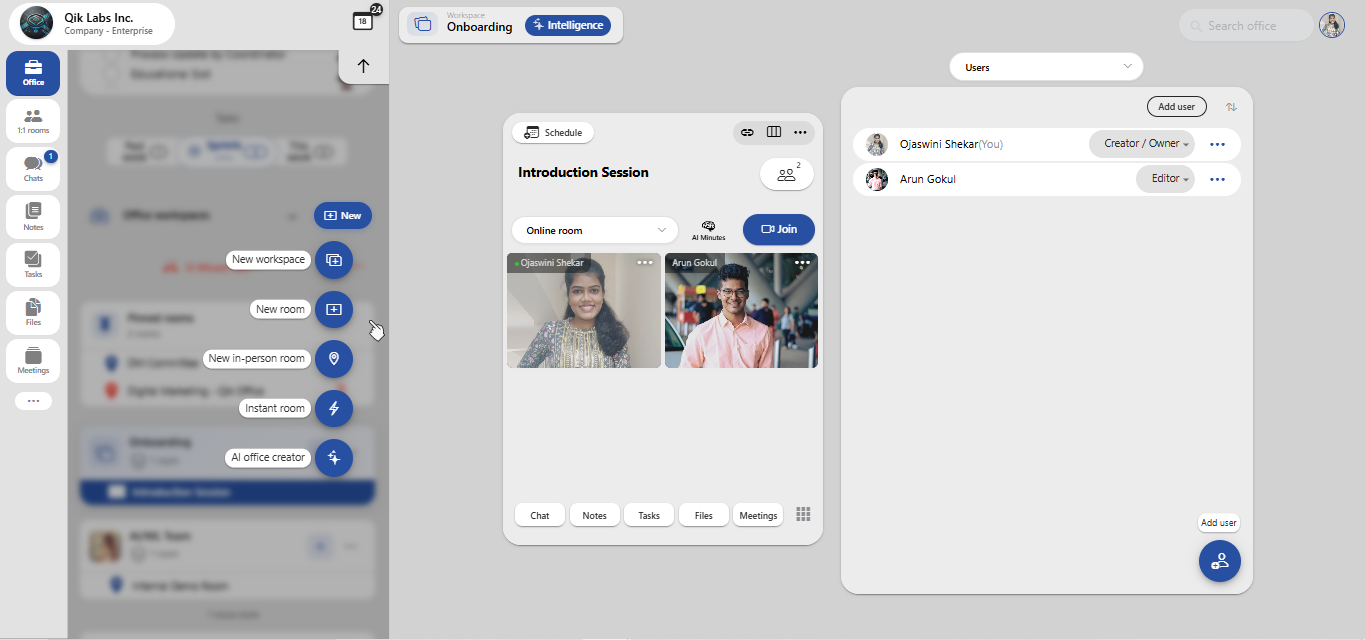Open the Notes tab in room card
Image resolution: width=1366 pixels, height=640 pixels.
[595, 515]
